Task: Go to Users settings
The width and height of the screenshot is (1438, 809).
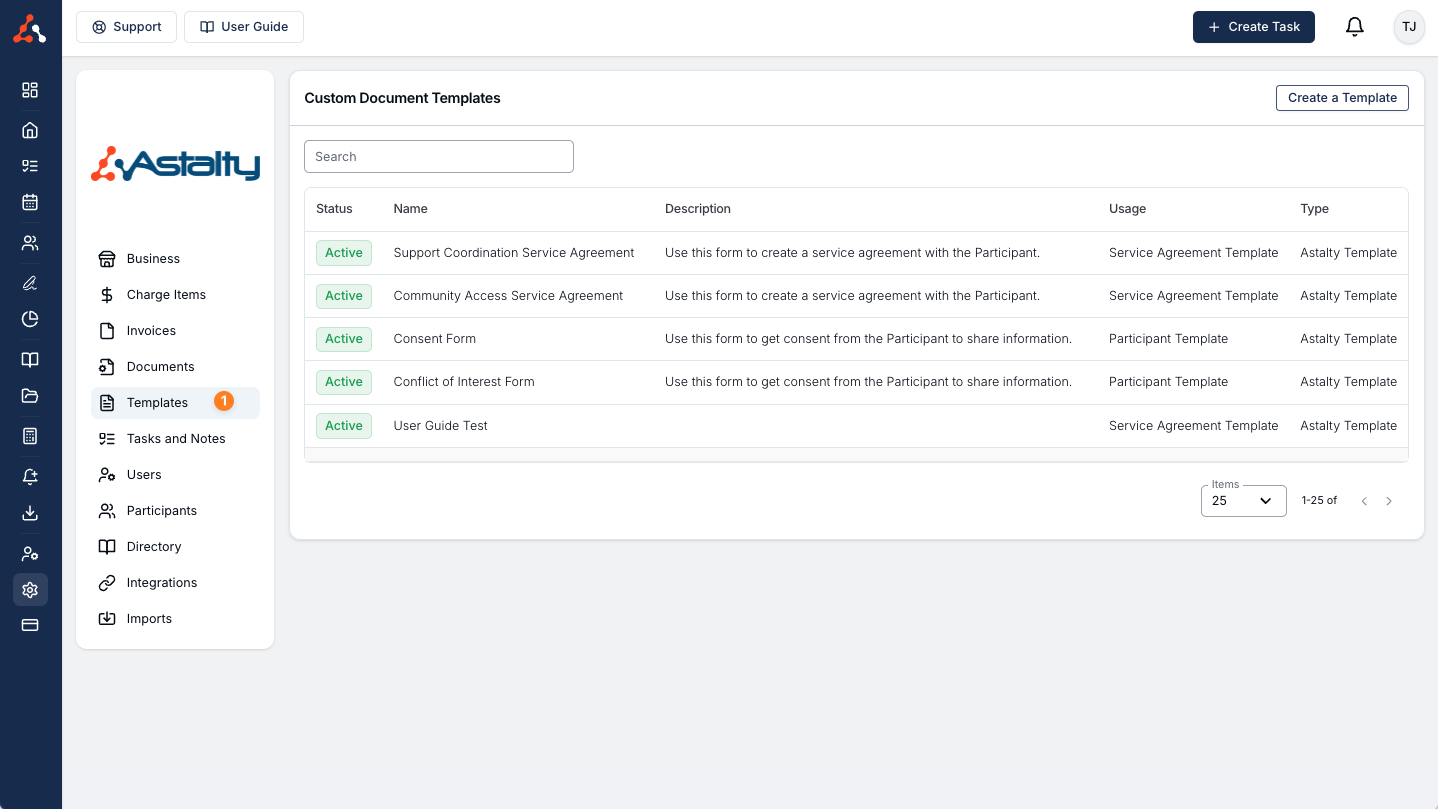Action: (175, 475)
